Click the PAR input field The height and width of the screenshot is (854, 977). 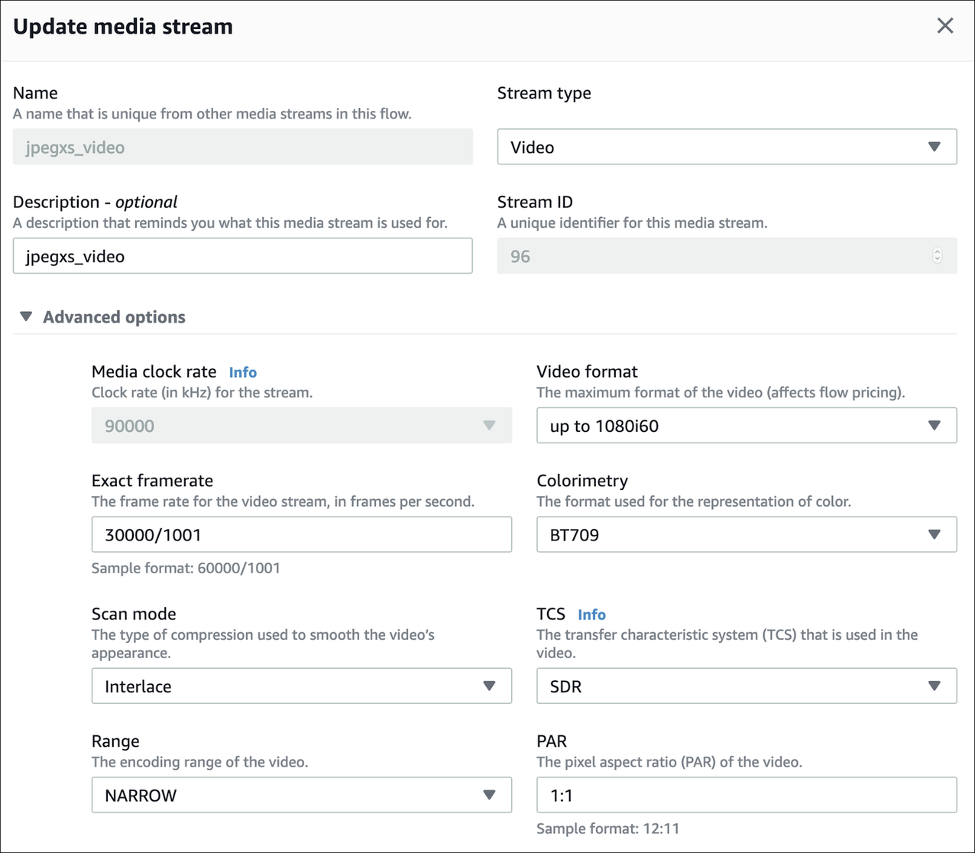745,795
